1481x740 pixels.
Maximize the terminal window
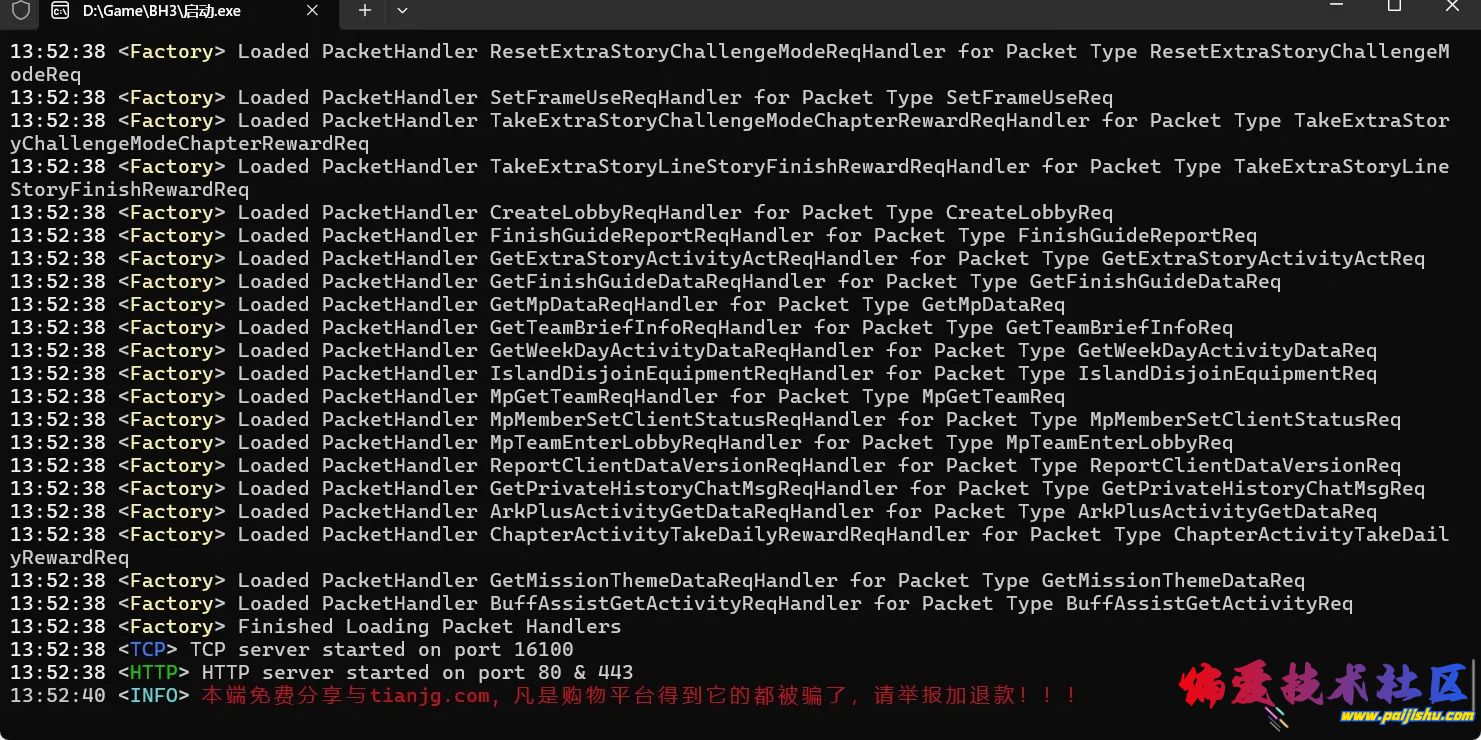click(x=1394, y=5)
